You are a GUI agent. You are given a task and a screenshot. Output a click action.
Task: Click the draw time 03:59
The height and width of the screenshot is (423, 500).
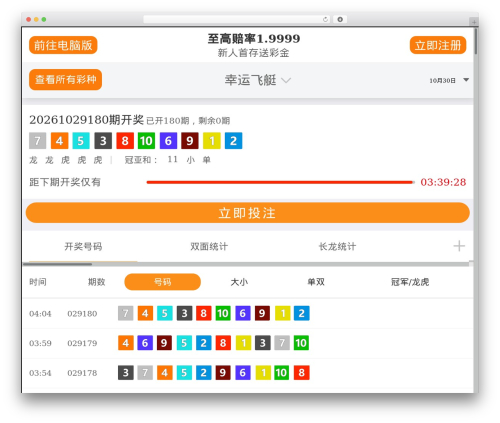coord(40,343)
